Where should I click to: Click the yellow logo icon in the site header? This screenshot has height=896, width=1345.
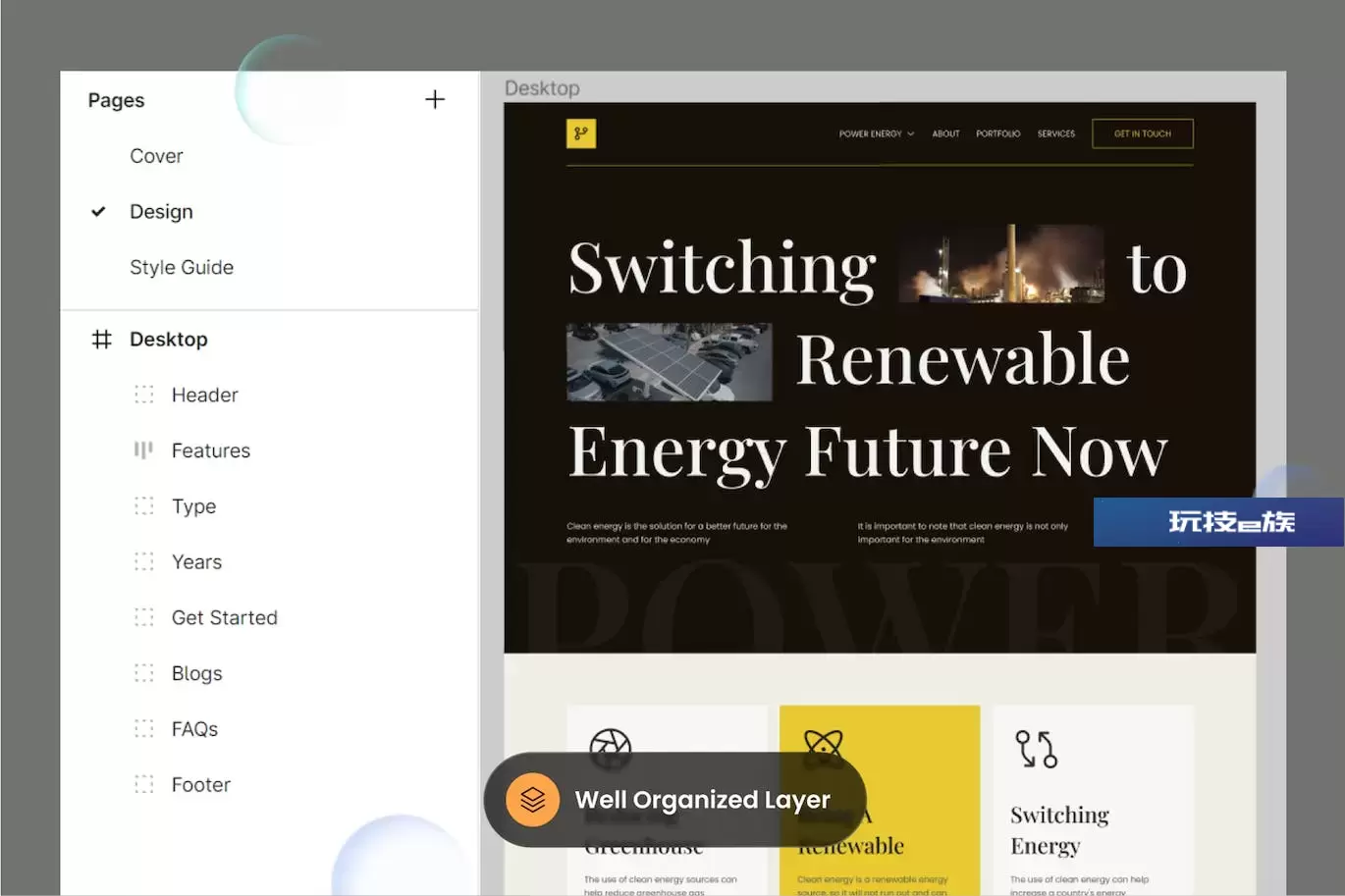[x=581, y=133]
